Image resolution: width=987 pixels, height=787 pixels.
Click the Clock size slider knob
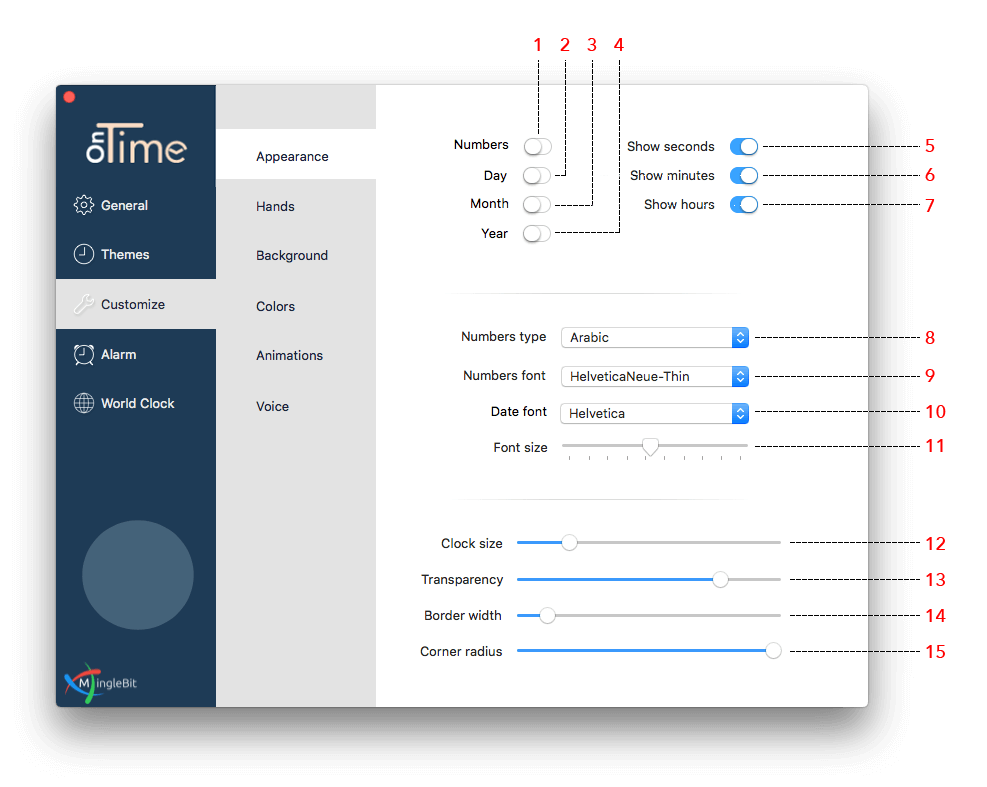point(570,543)
